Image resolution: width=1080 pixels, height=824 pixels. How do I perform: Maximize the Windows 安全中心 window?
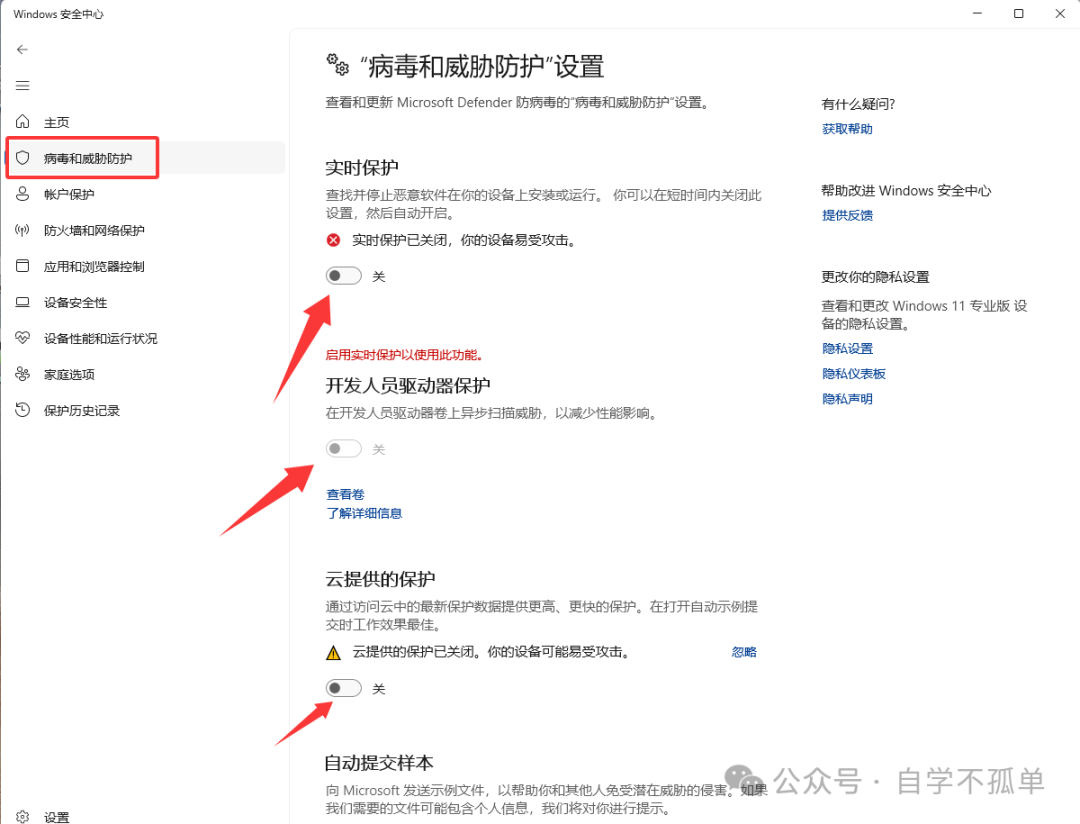coord(1019,14)
